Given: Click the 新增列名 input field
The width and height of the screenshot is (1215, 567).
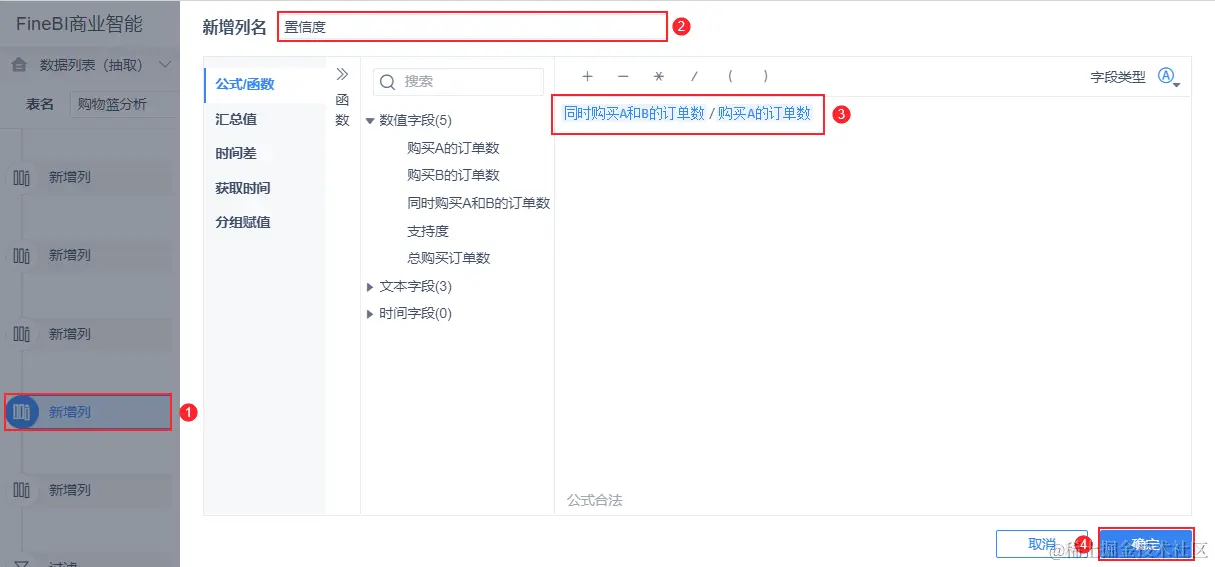Looking at the screenshot, I should click(472, 27).
